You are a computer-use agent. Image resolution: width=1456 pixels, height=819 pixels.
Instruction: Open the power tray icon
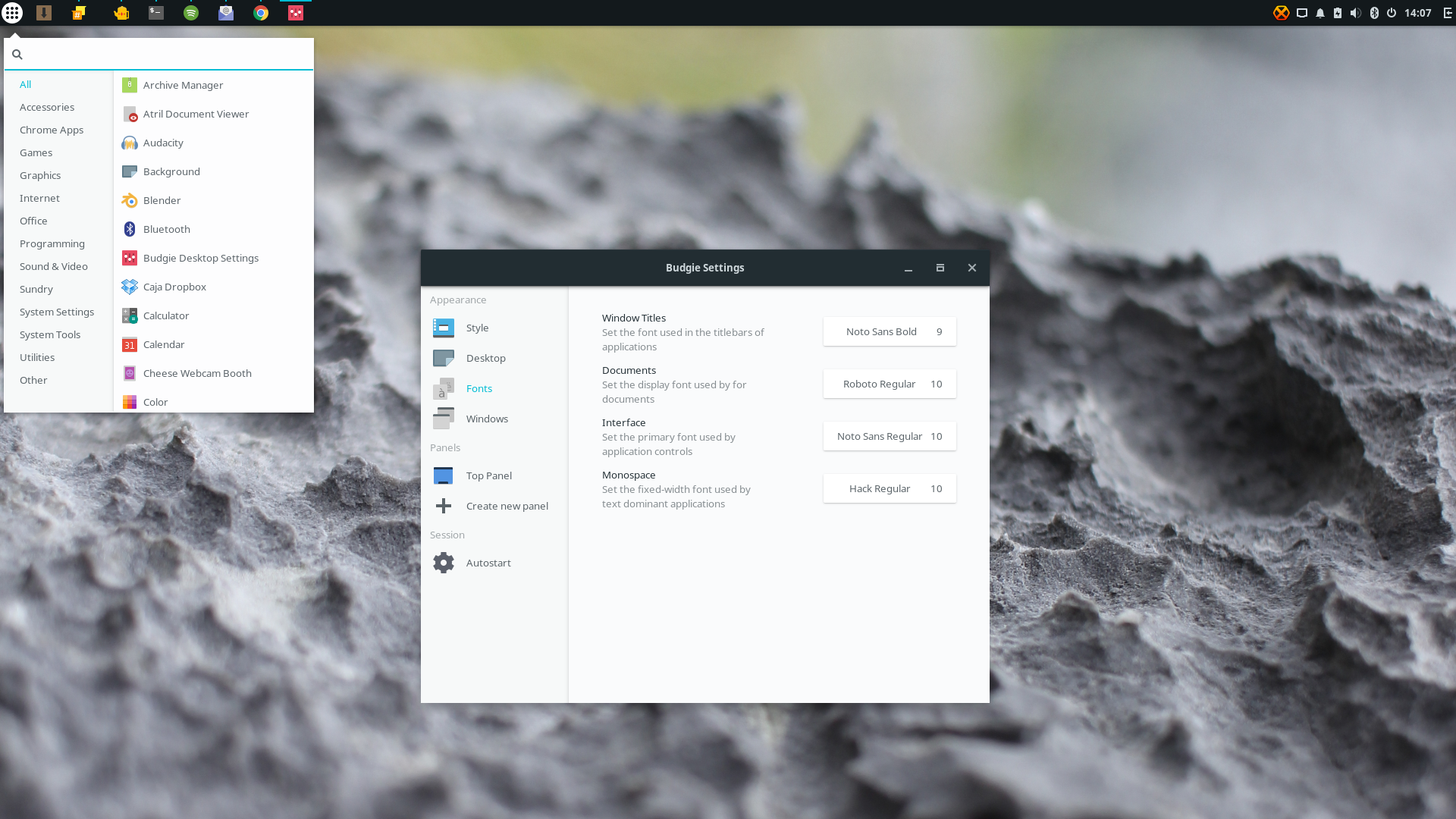coord(1392,13)
